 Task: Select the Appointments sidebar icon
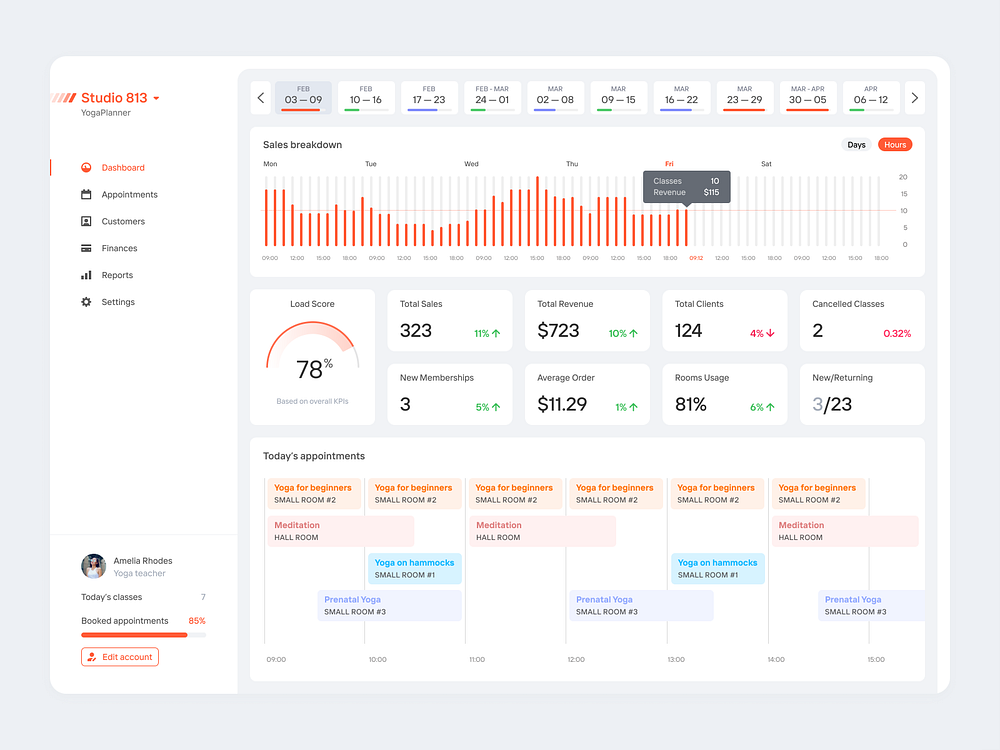[x=88, y=194]
